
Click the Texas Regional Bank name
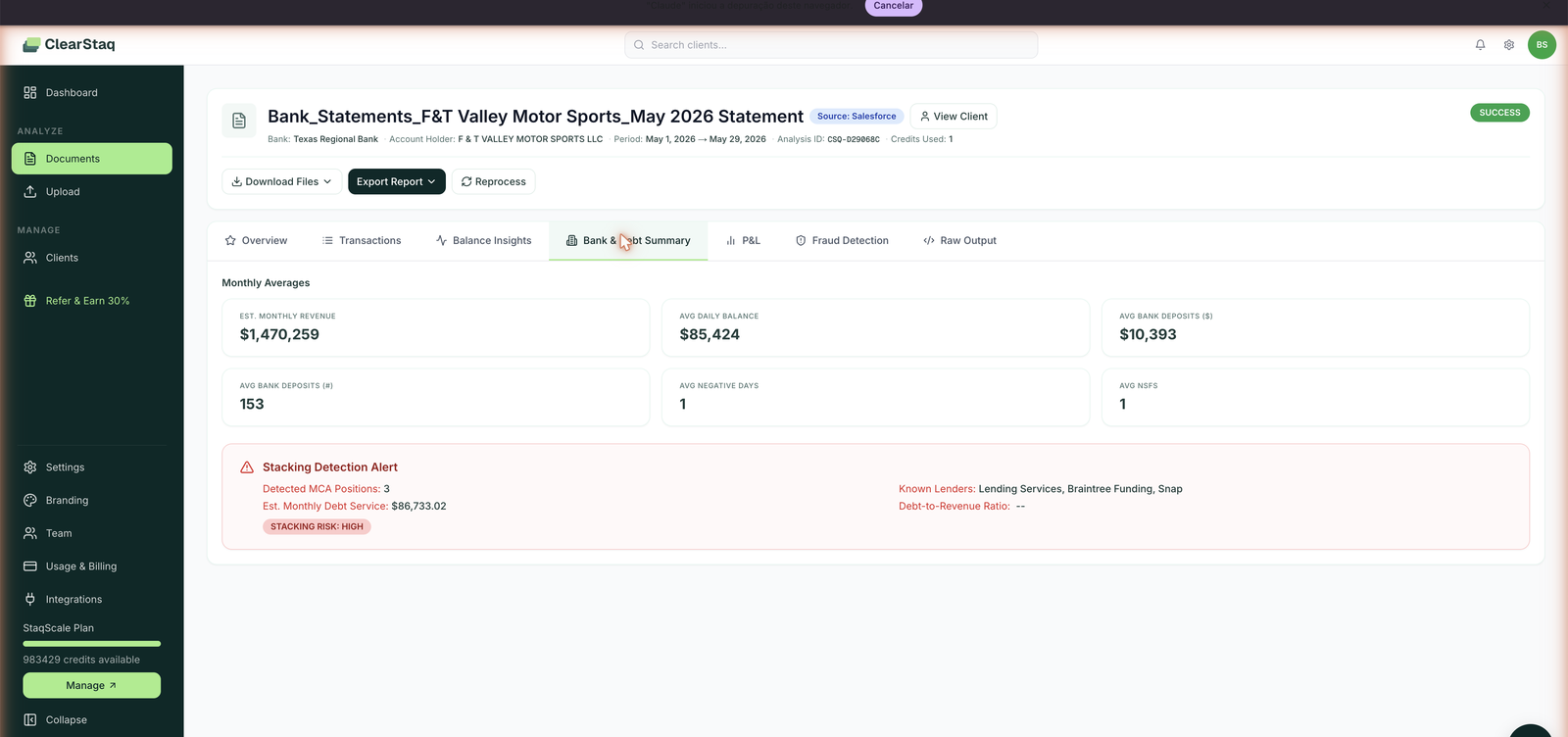[x=335, y=139]
